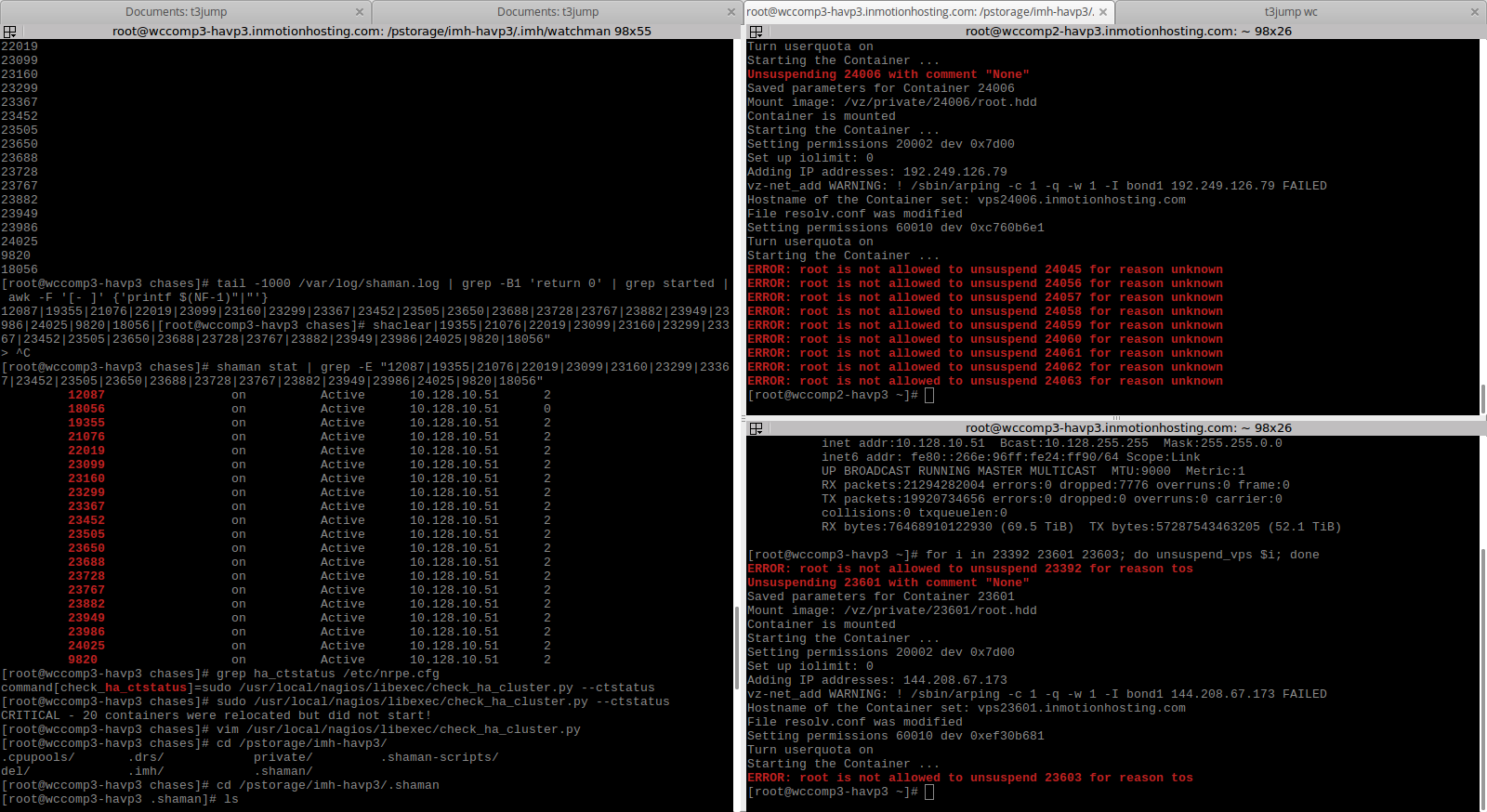This screenshot has width=1487, height=812.
Task: Click the wccomp2-havp3 pane title bar
Action: click(1127, 32)
